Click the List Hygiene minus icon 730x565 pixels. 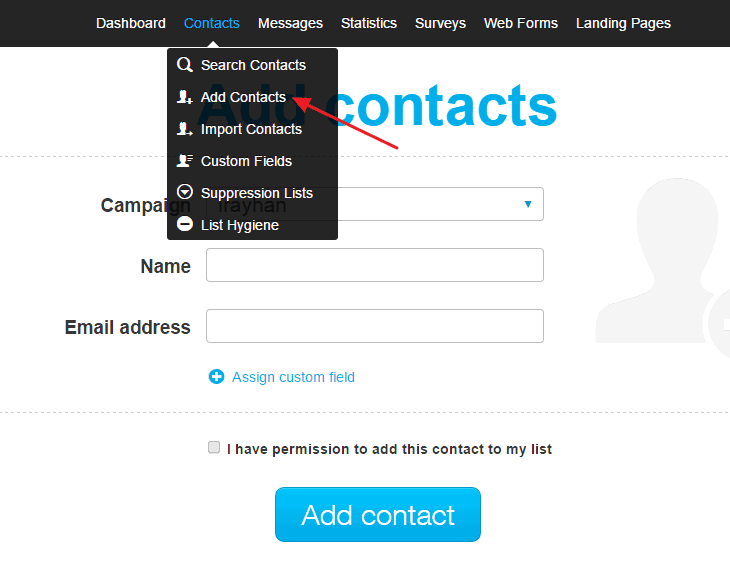(184, 225)
